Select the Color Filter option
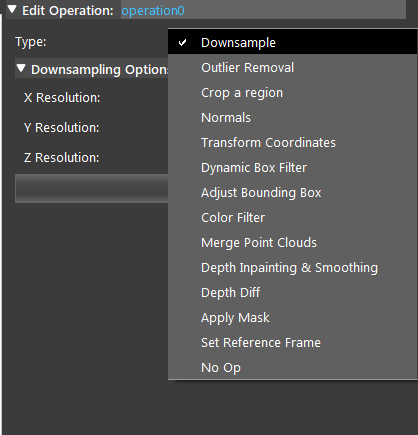 click(292, 218)
